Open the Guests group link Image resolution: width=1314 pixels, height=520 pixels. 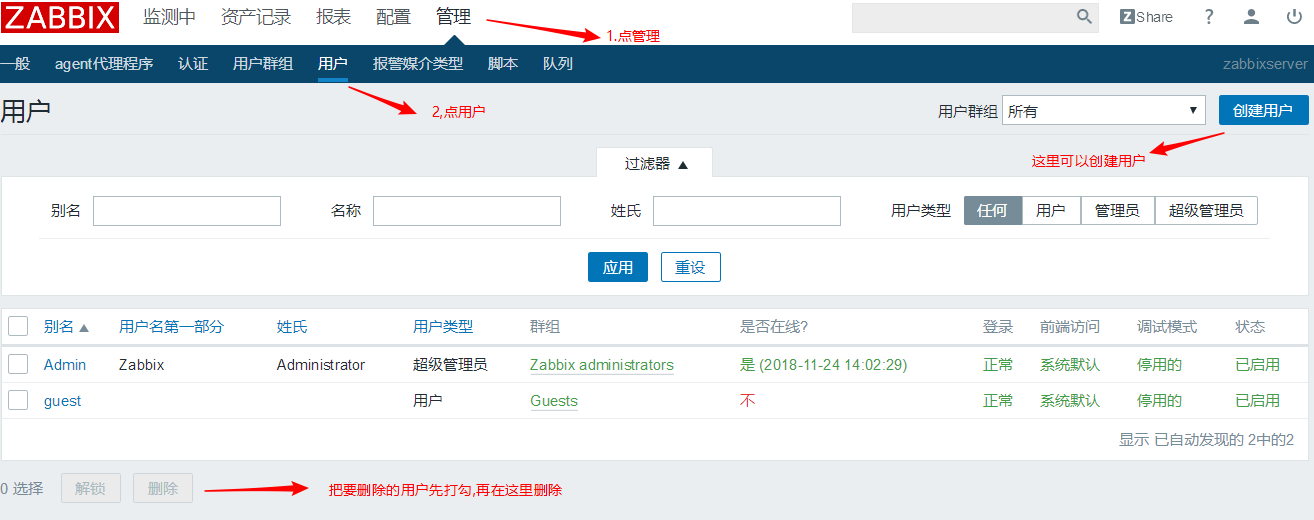pos(554,401)
